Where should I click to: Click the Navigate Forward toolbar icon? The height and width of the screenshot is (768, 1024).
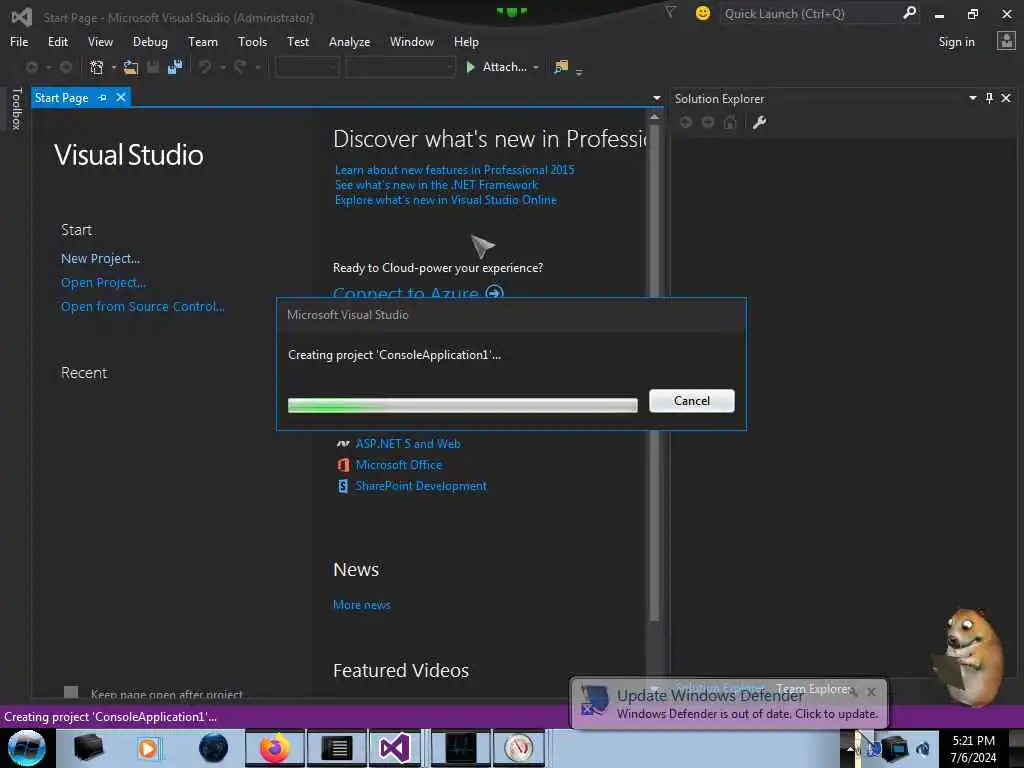tap(66, 67)
